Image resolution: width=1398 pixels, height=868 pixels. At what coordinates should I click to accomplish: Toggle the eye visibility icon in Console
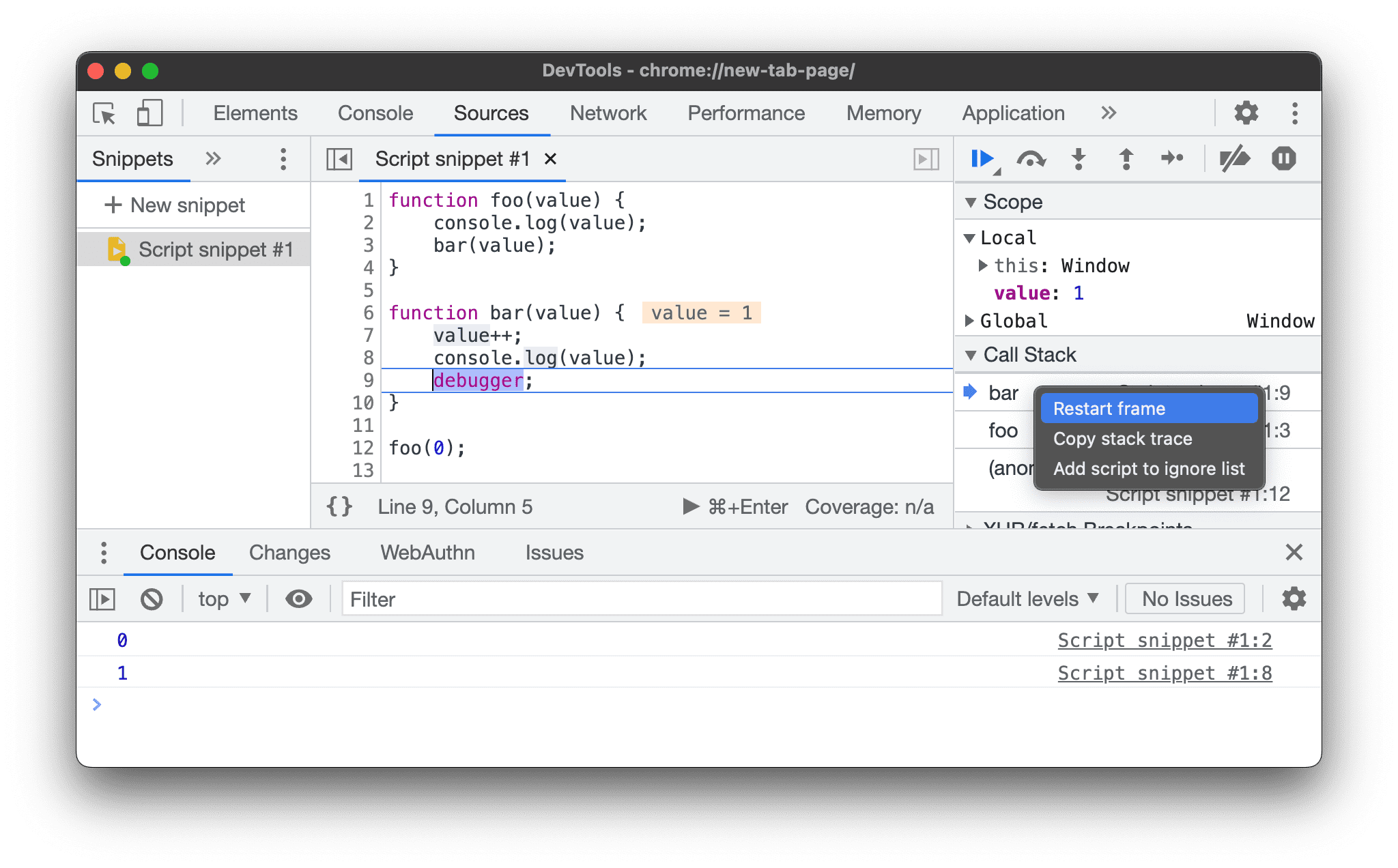point(298,598)
